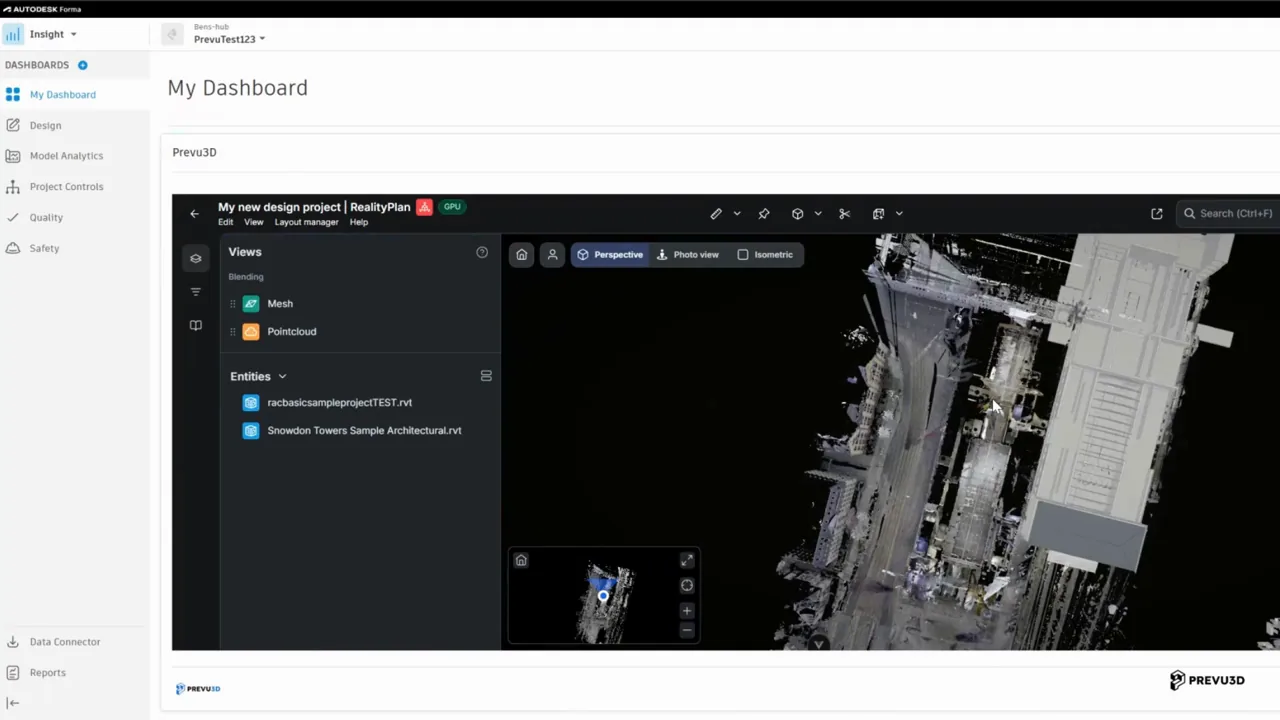Viewport: 1280px width, 720px height.
Task: Click the Pointcloud label text
Action: (292, 331)
